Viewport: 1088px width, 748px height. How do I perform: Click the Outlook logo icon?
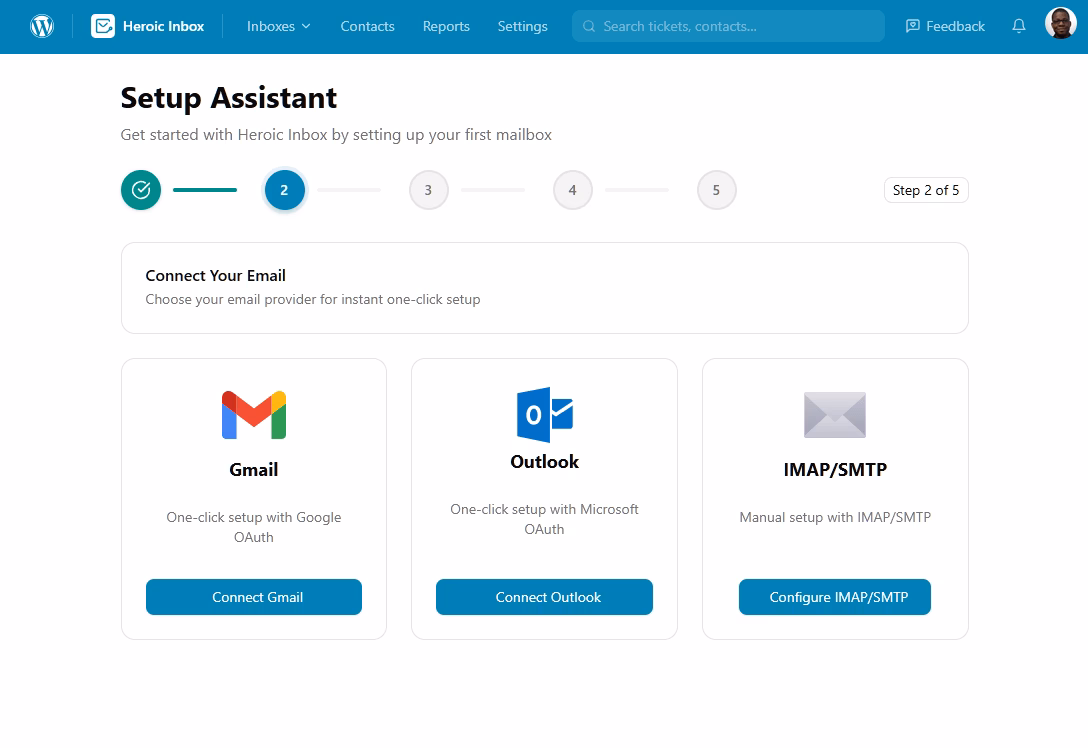point(545,415)
